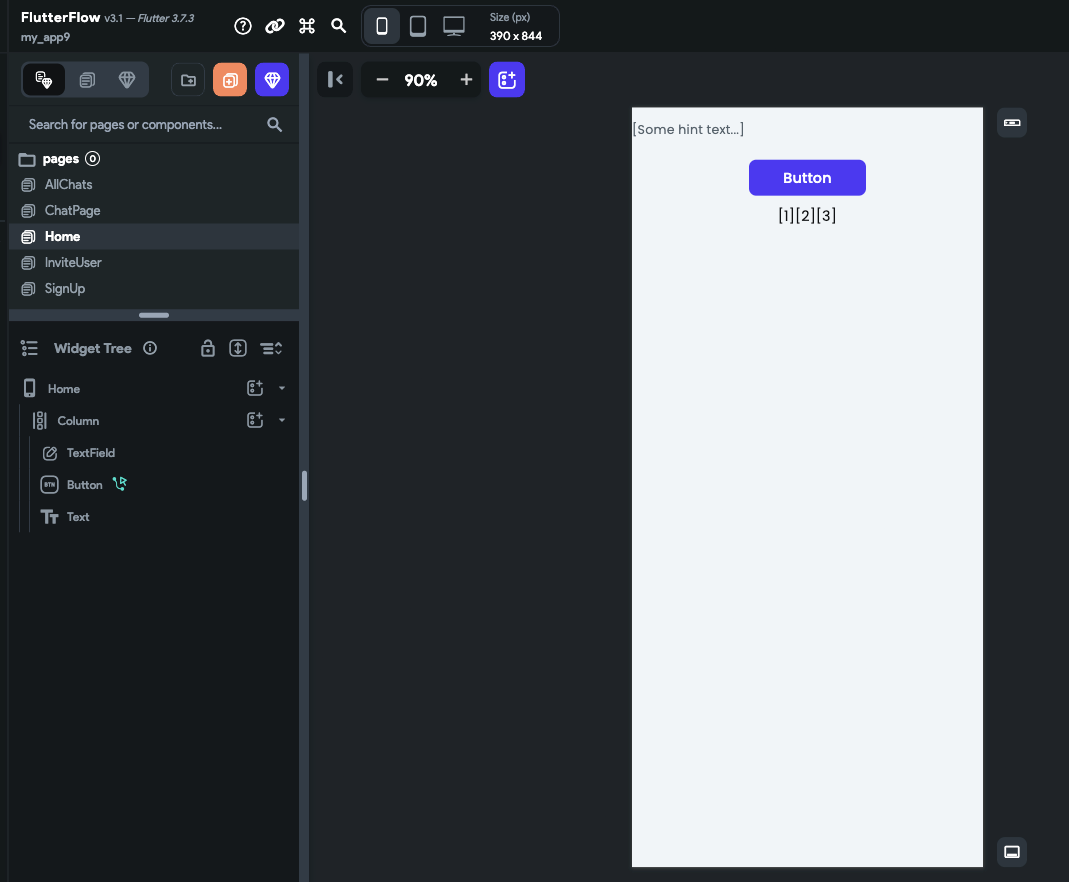The width and height of the screenshot is (1069, 882).
Task: Select TextField in Widget Tree
Action: point(91,453)
